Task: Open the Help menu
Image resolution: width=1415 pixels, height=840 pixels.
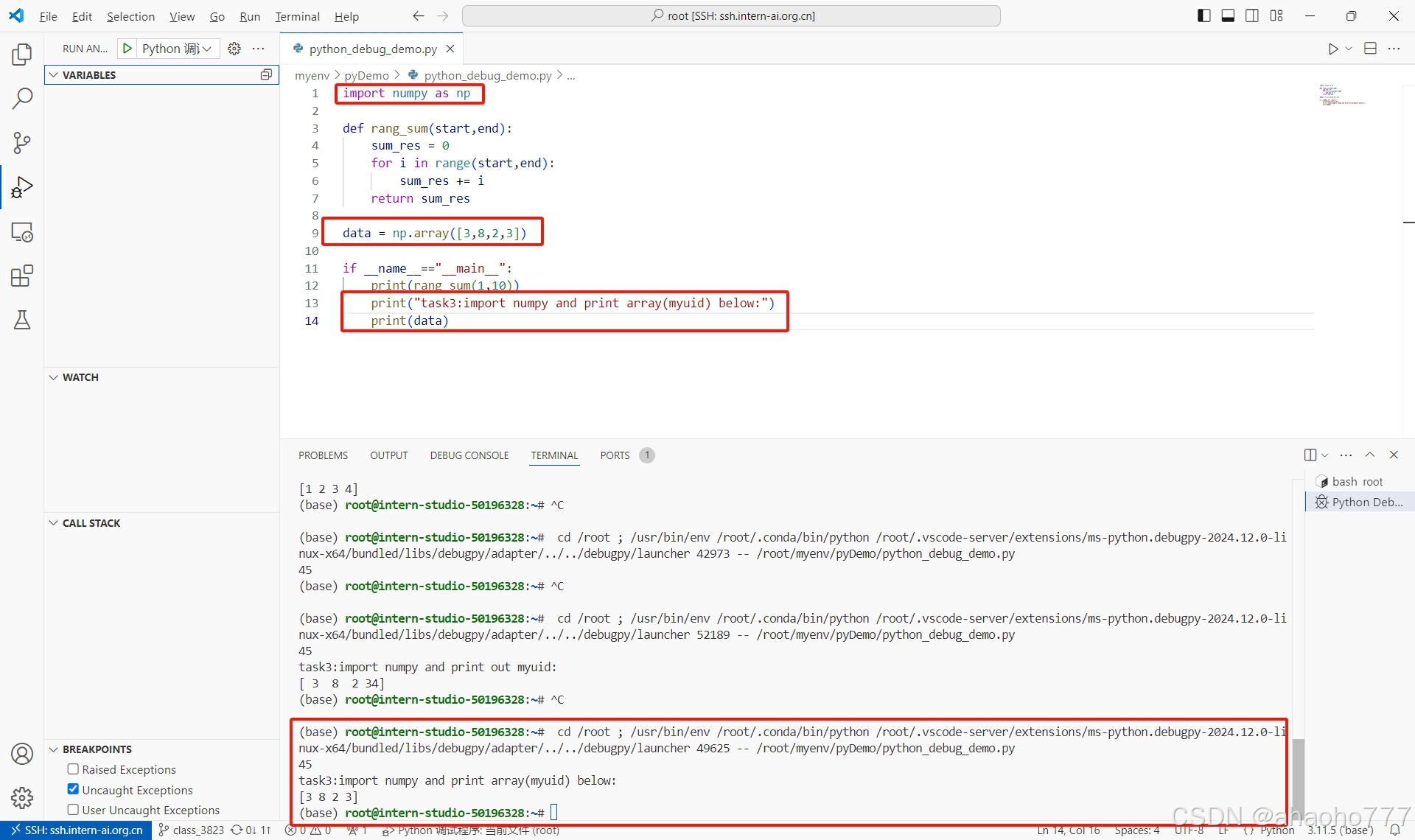Action: tap(346, 16)
